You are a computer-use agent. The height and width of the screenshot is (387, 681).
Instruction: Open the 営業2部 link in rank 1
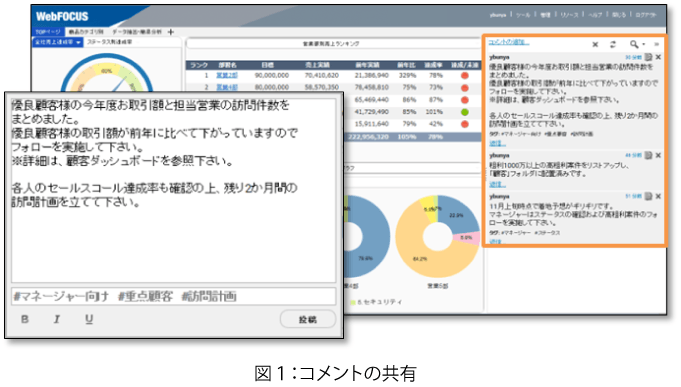(227, 76)
